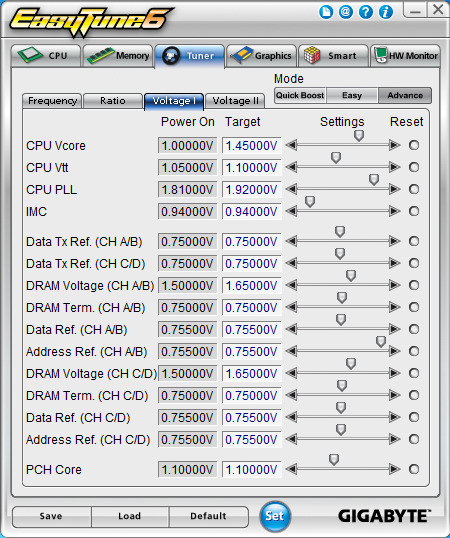Select Quick Boost mode
The height and width of the screenshot is (538, 450).
(300, 95)
